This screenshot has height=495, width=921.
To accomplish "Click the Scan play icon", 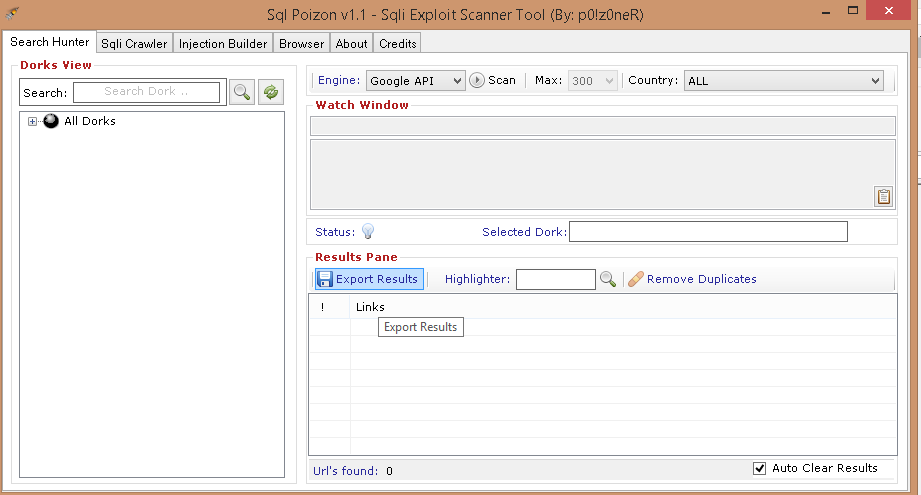I will point(477,80).
